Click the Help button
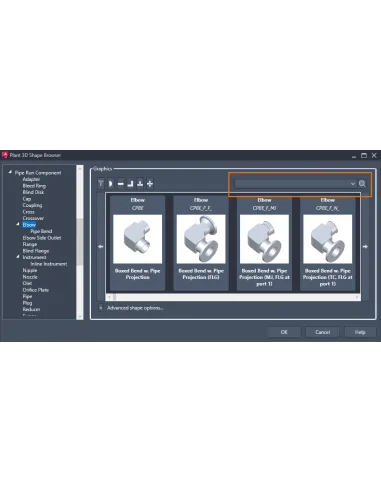The image size is (381, 492). point(360,332)
